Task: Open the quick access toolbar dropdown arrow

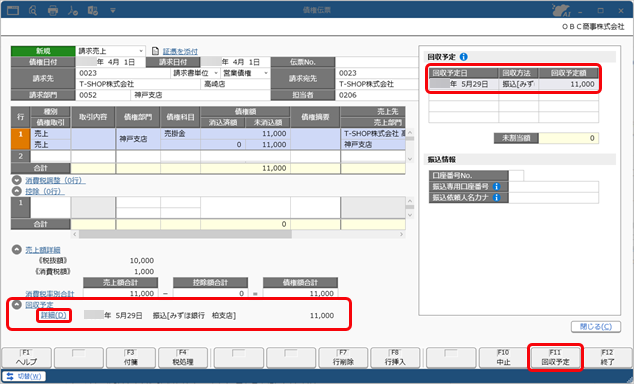Action: pyautogui.click(x=113, y=11)
